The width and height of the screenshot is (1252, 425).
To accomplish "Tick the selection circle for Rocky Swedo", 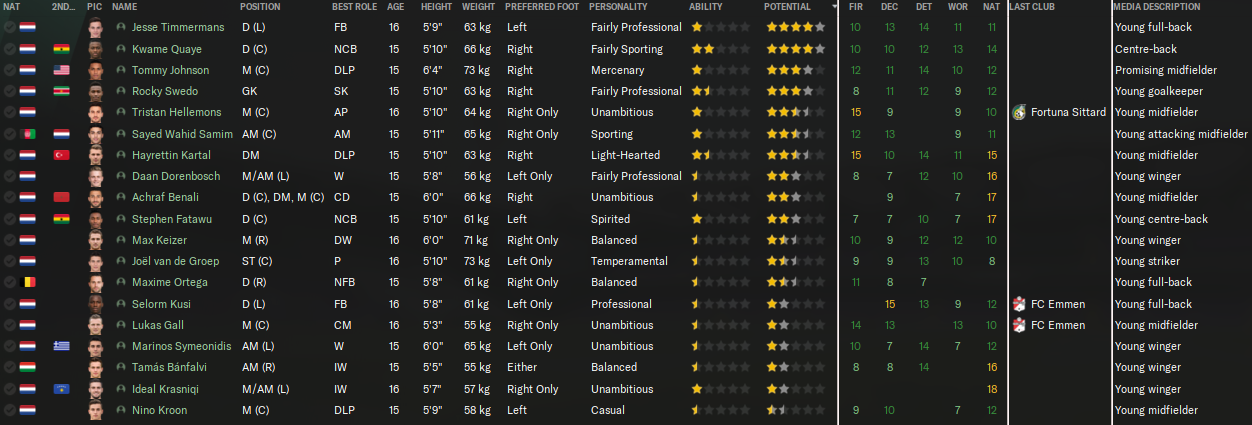I will 9,91.
